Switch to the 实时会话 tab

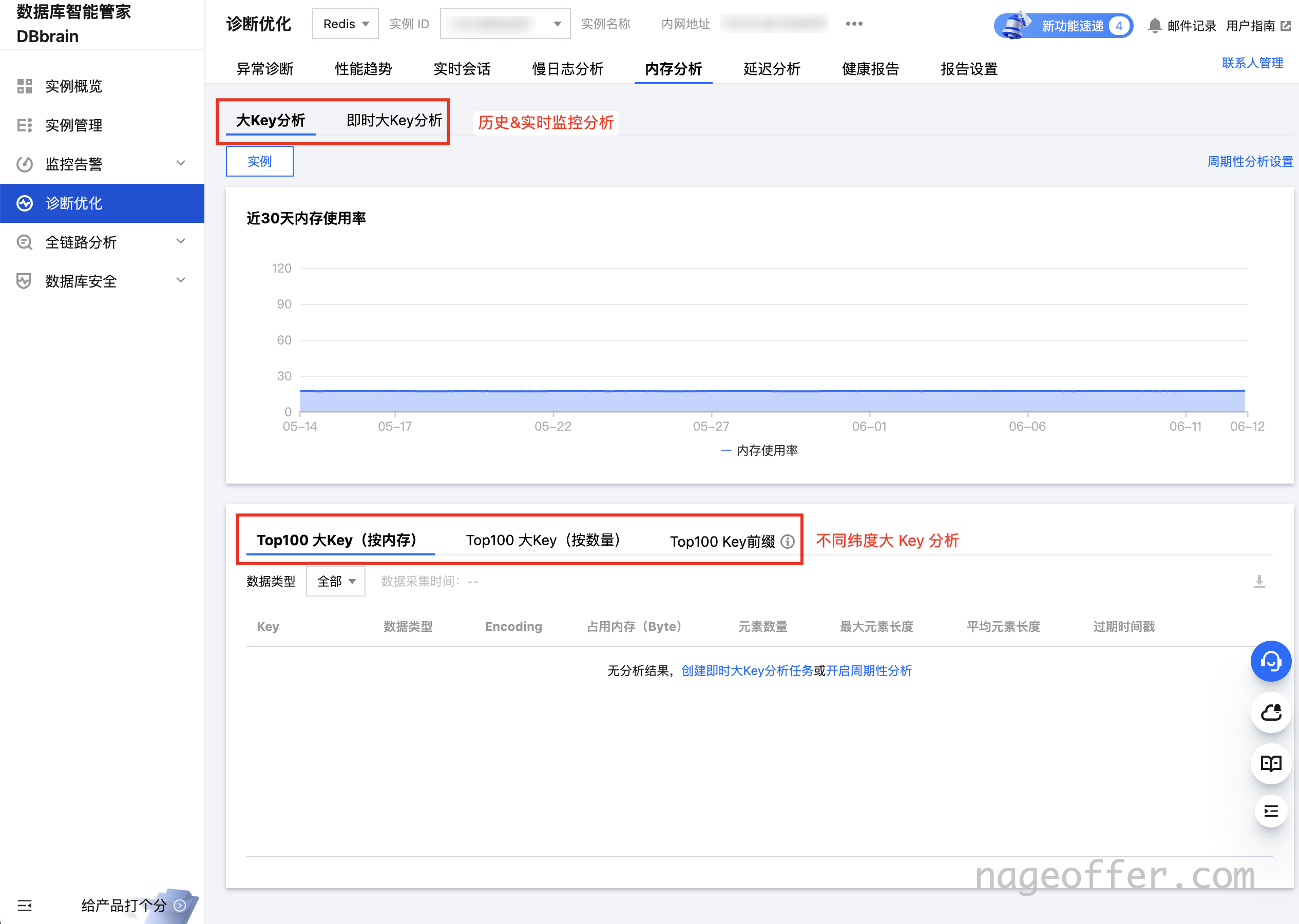[x=462, y=69]
